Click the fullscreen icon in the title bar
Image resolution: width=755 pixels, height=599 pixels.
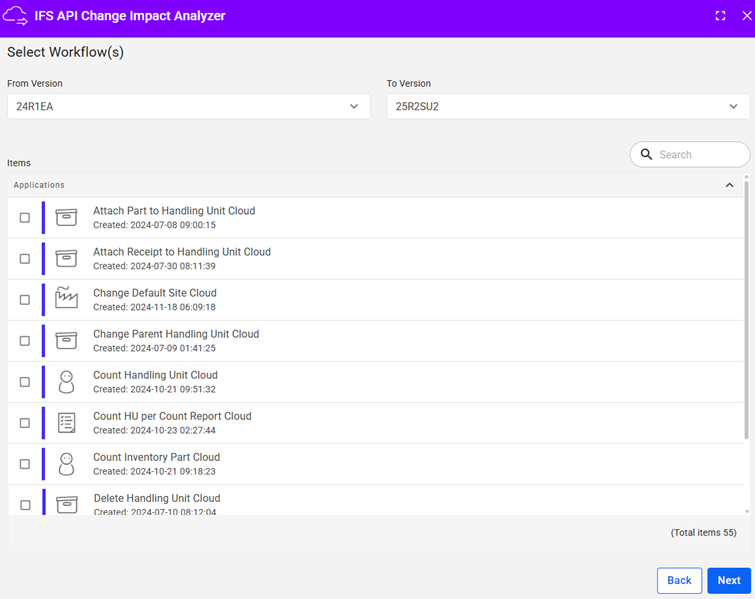(x=720, y=16)
